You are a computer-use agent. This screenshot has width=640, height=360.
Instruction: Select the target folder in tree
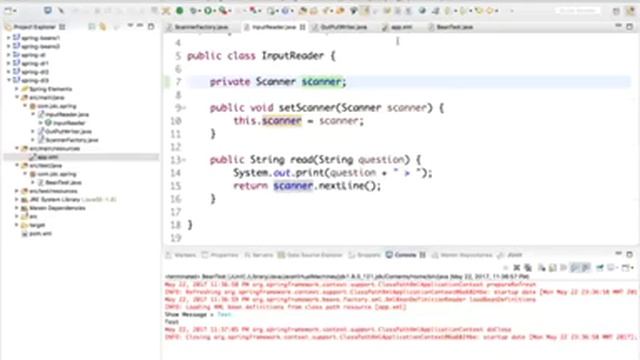[37, 225]
